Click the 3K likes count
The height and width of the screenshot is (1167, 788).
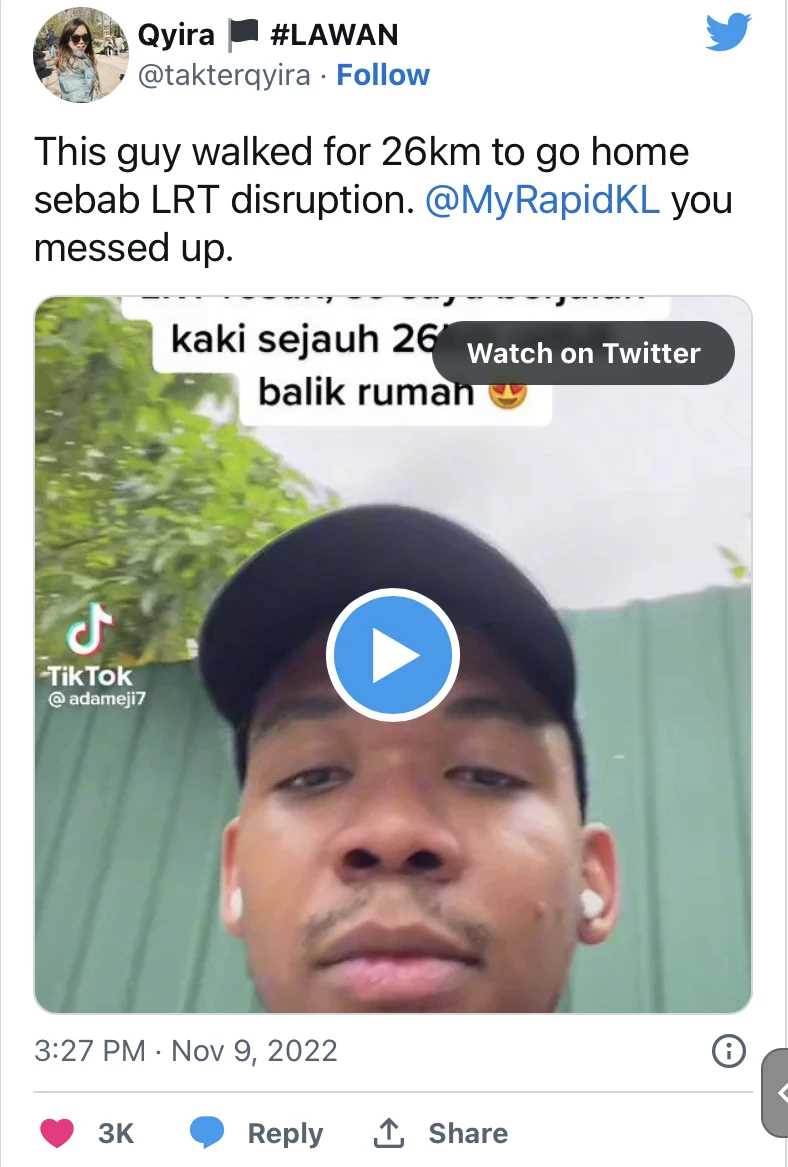(x=116, y=1133)
